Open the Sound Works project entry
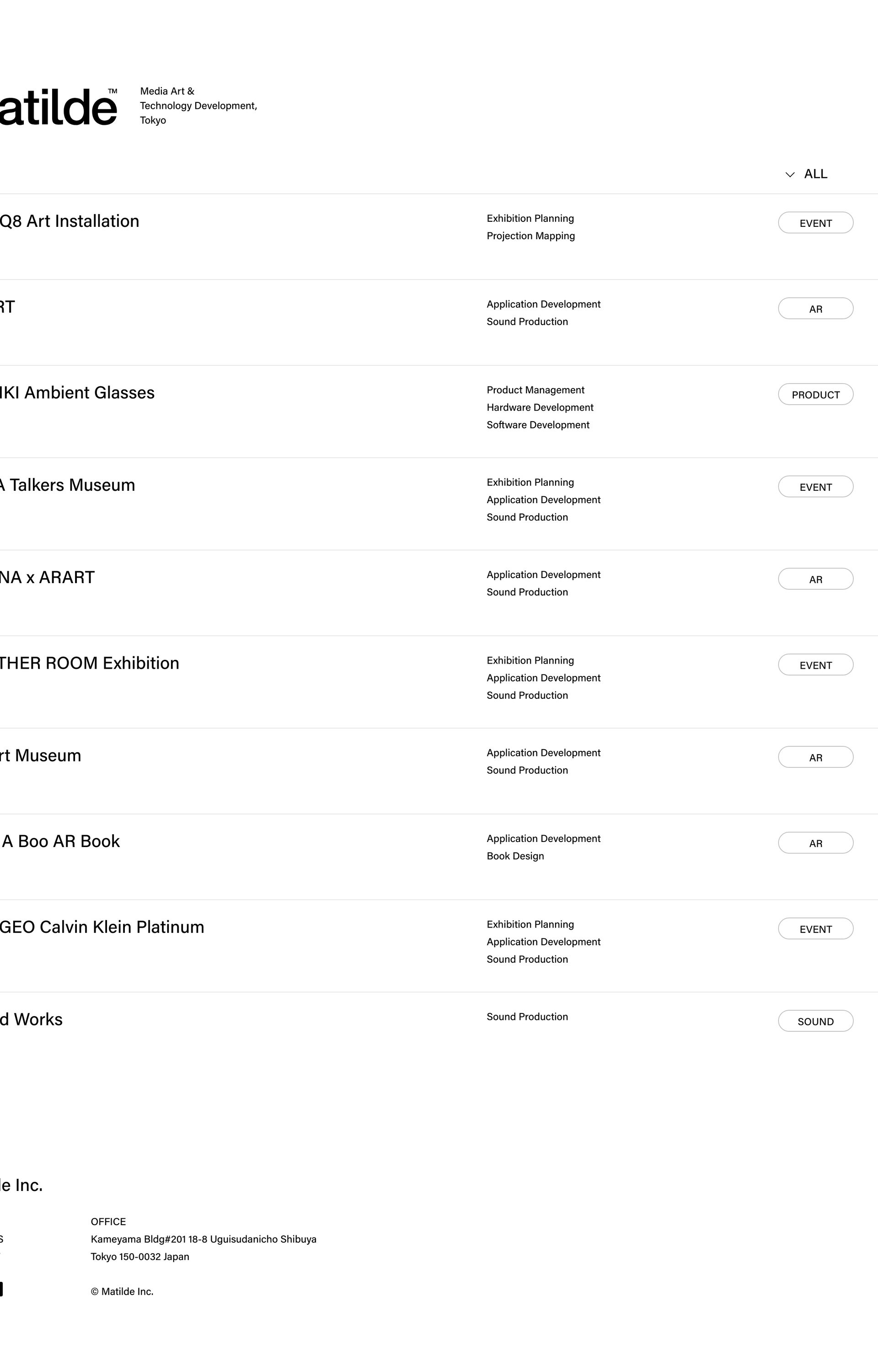 pyautogui.click(x=32, y=1019)
